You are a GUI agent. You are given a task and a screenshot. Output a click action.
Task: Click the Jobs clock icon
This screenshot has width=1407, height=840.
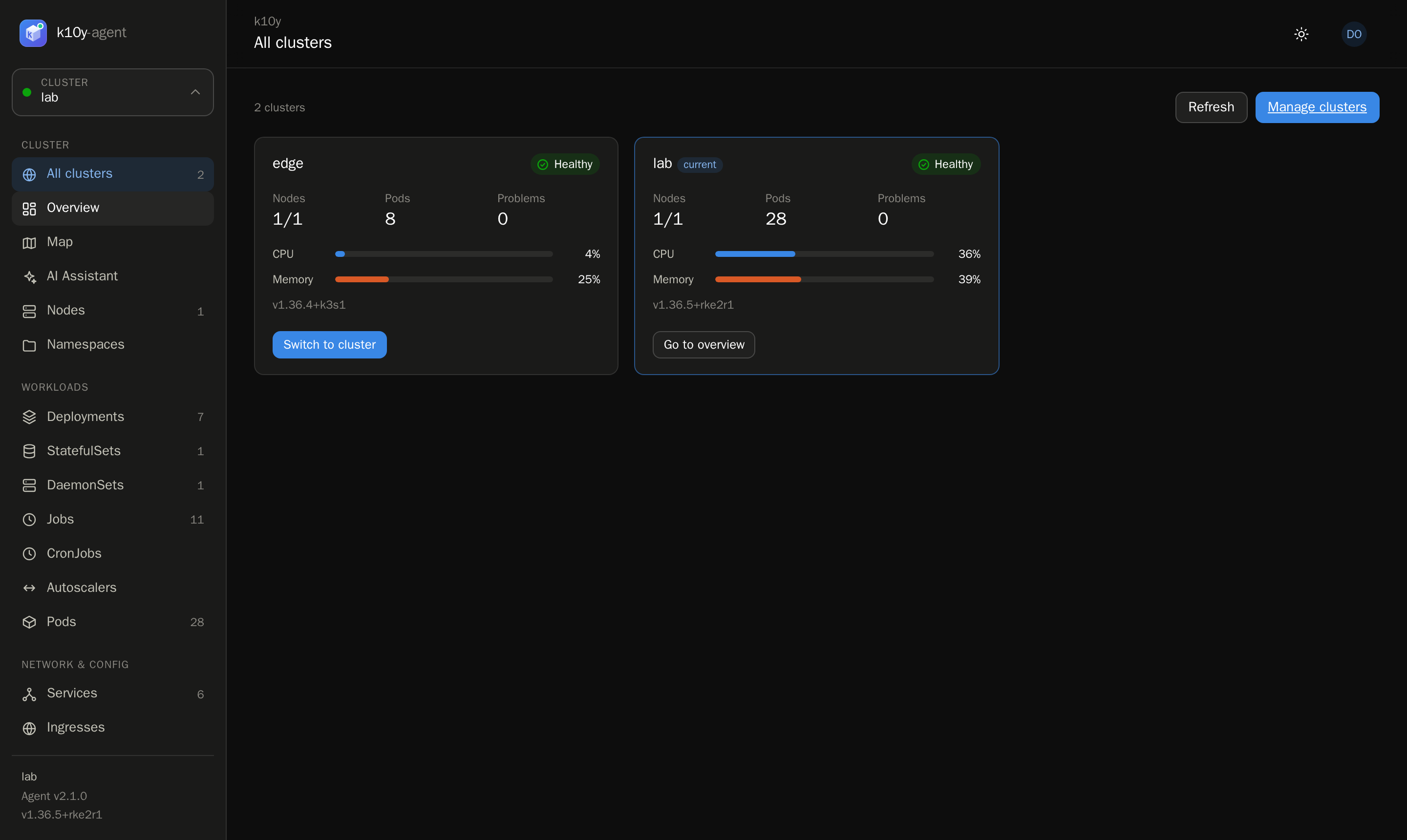click(x=29, y=520)
